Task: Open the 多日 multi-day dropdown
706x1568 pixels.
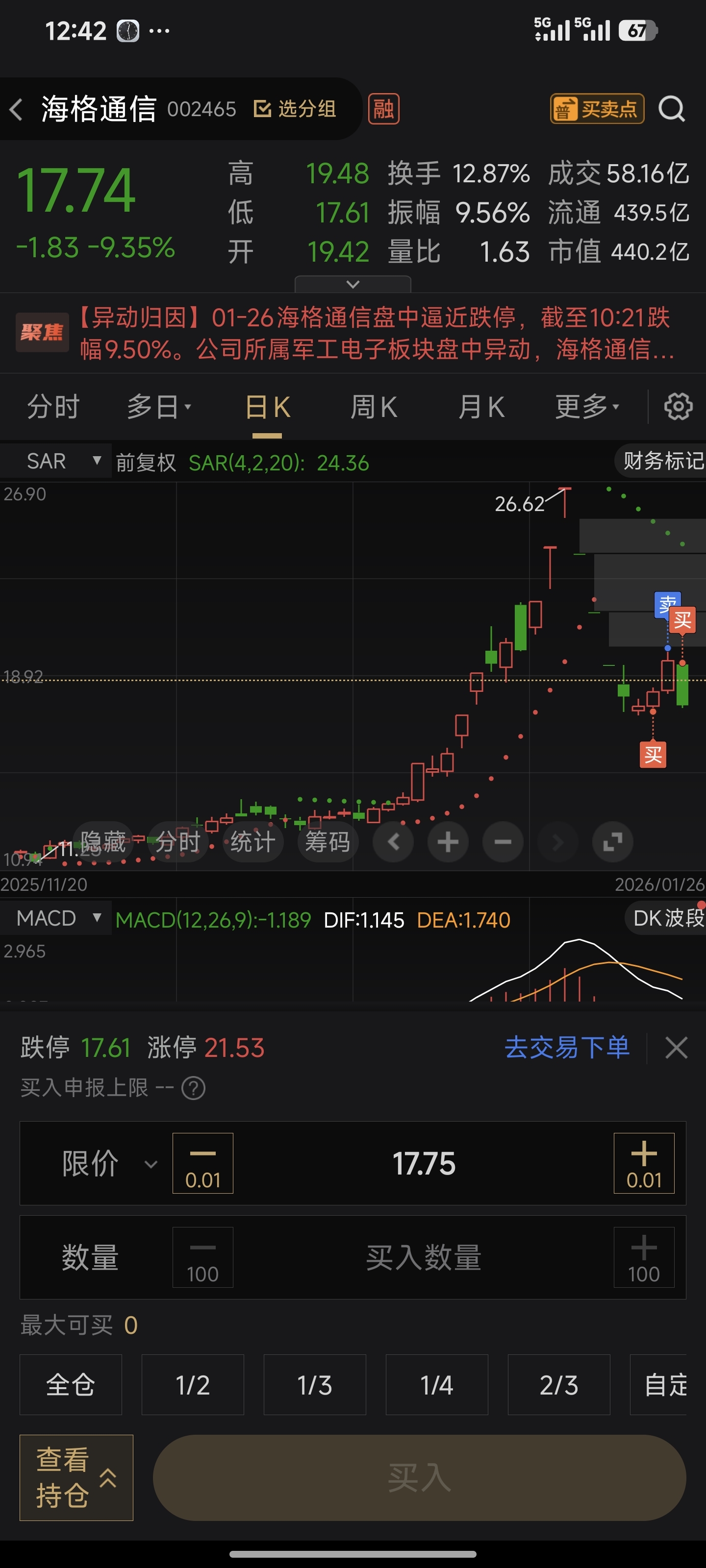Action: point(159,407)
